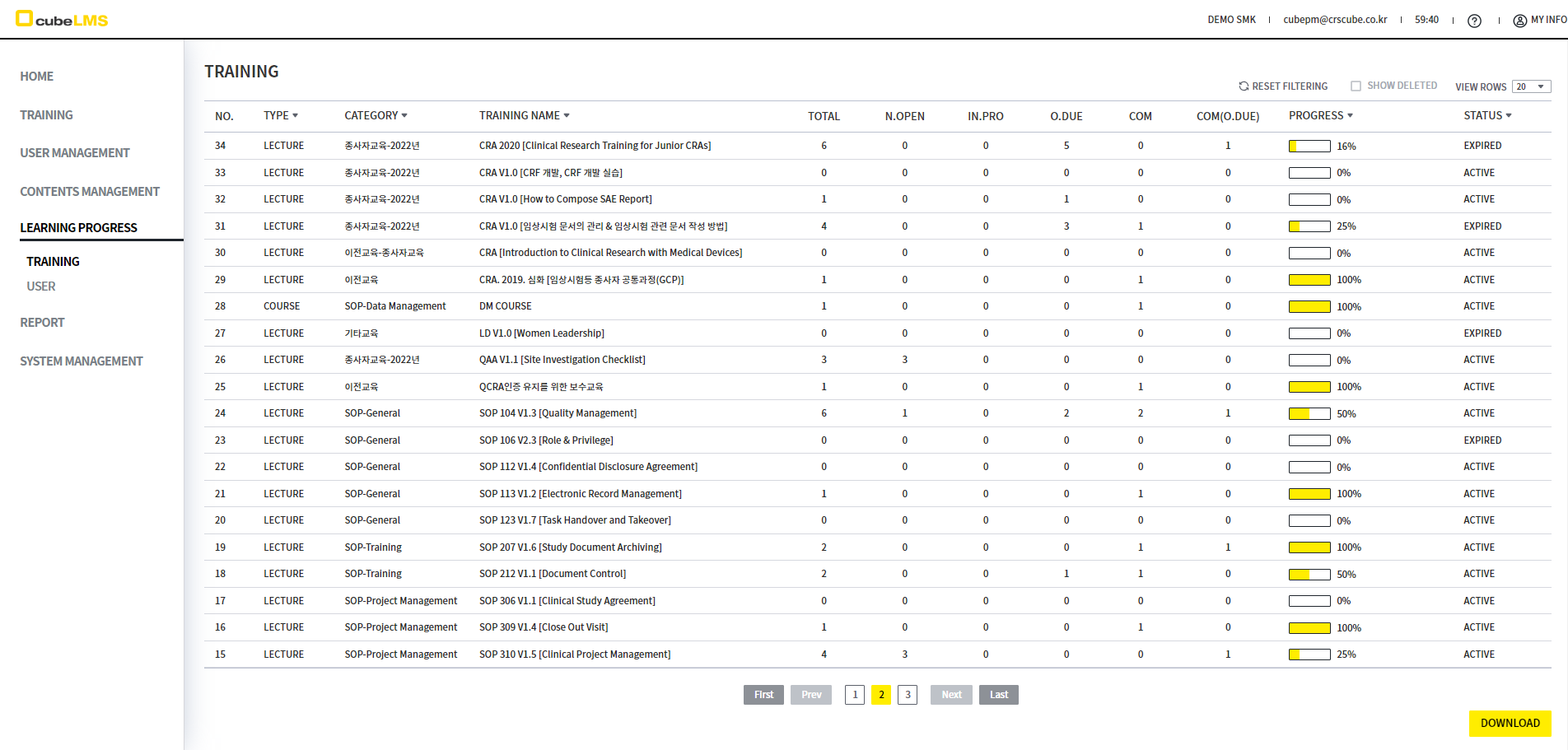Go to page 3 of results
Viewport: 1568px width, 750px height.
[908, 695]
